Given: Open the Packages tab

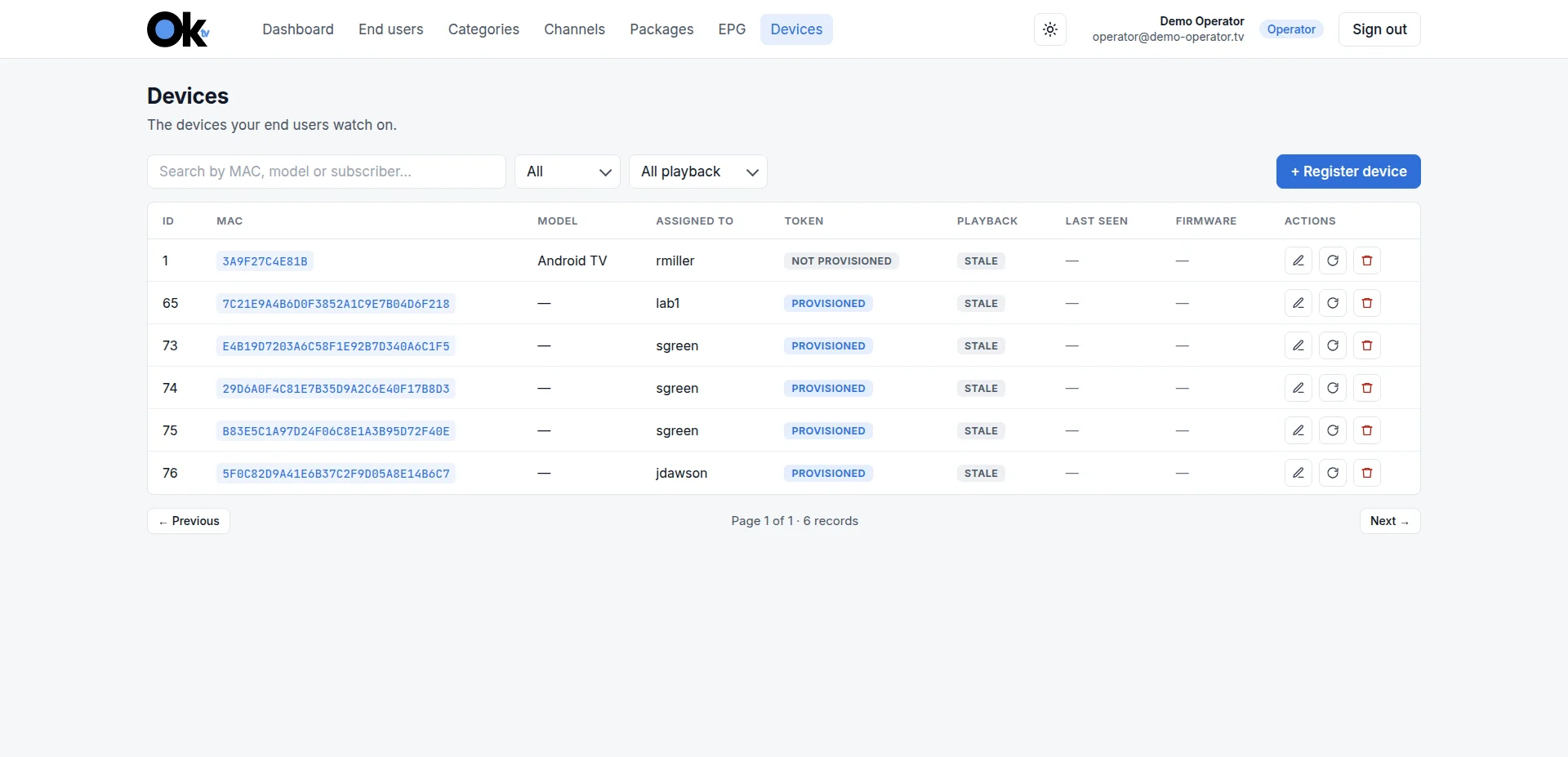Looking at the screenshot, I should coord(661,29).
